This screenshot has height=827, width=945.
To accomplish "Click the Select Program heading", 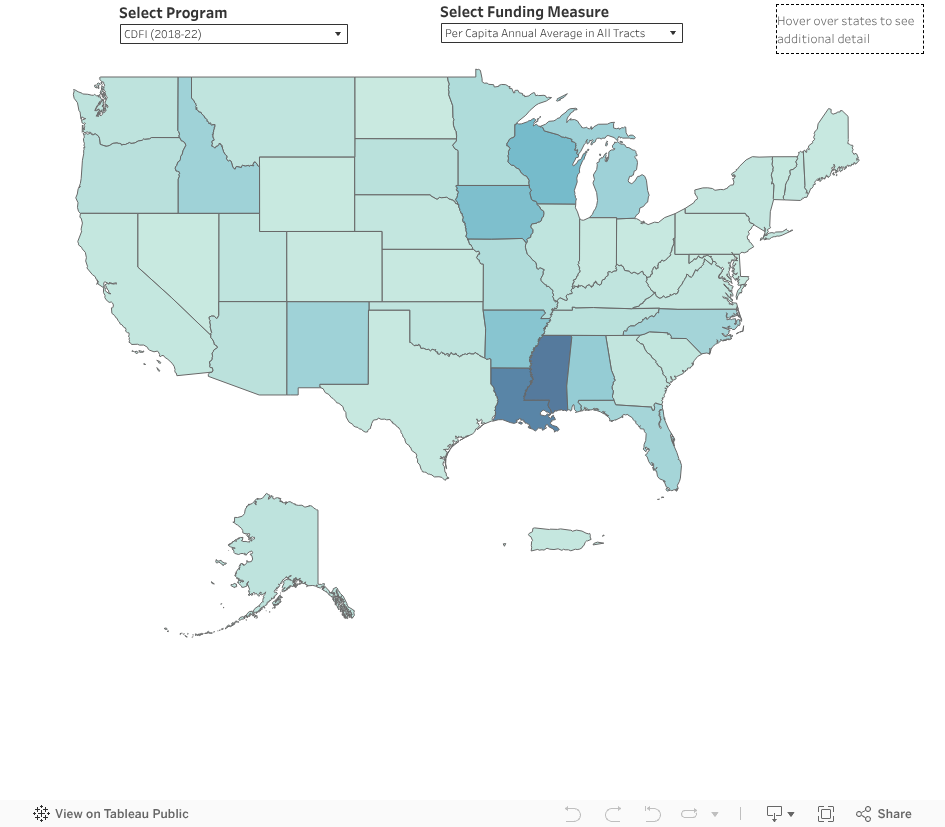I will pos(173,13).
